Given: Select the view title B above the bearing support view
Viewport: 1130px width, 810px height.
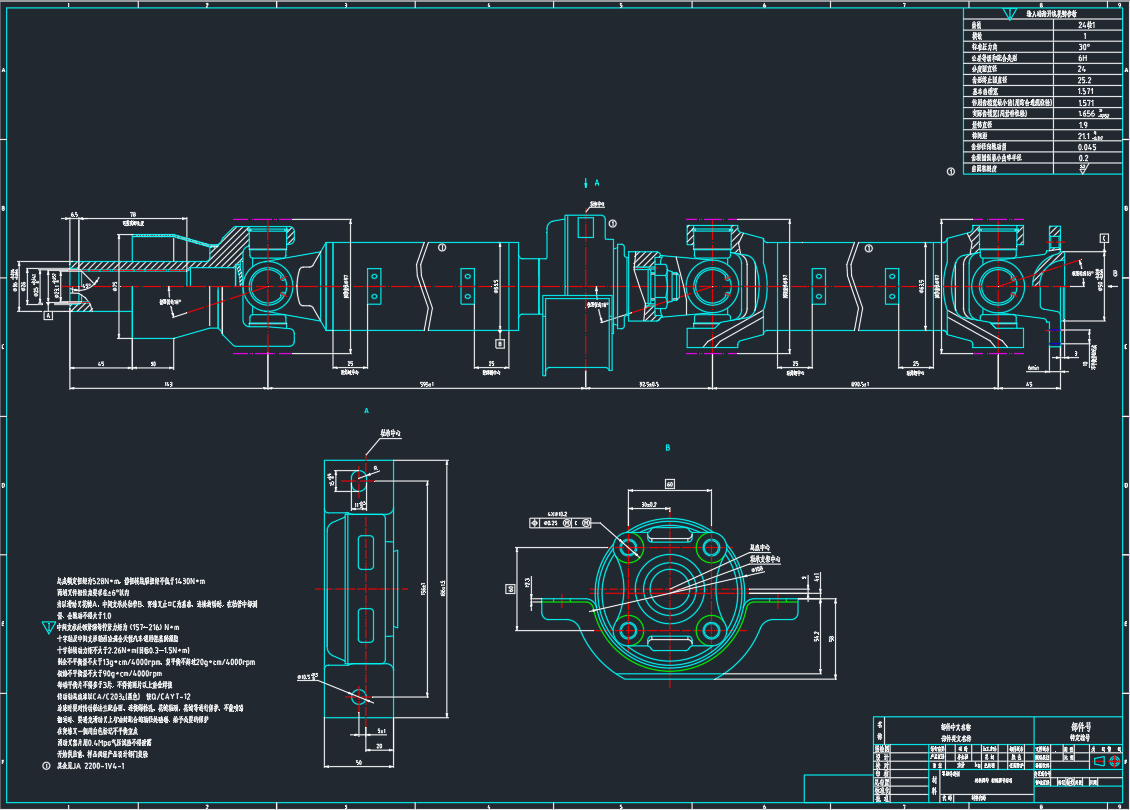Looking at the screenshot, I should [667, 448].
